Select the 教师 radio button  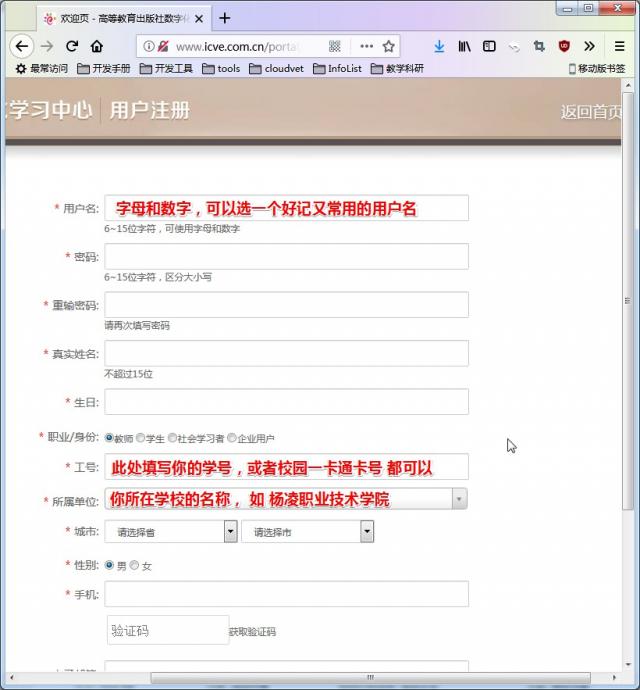(109, 437)
